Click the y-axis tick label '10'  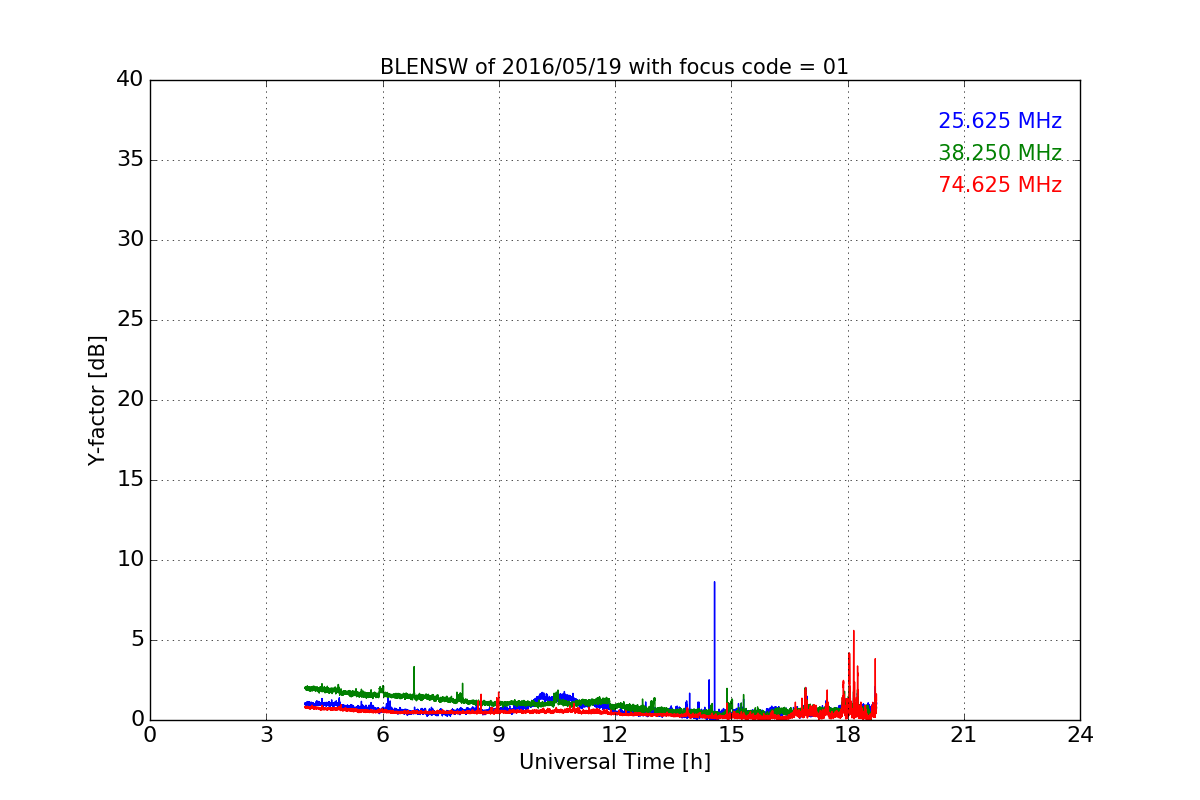coord(130,560)
